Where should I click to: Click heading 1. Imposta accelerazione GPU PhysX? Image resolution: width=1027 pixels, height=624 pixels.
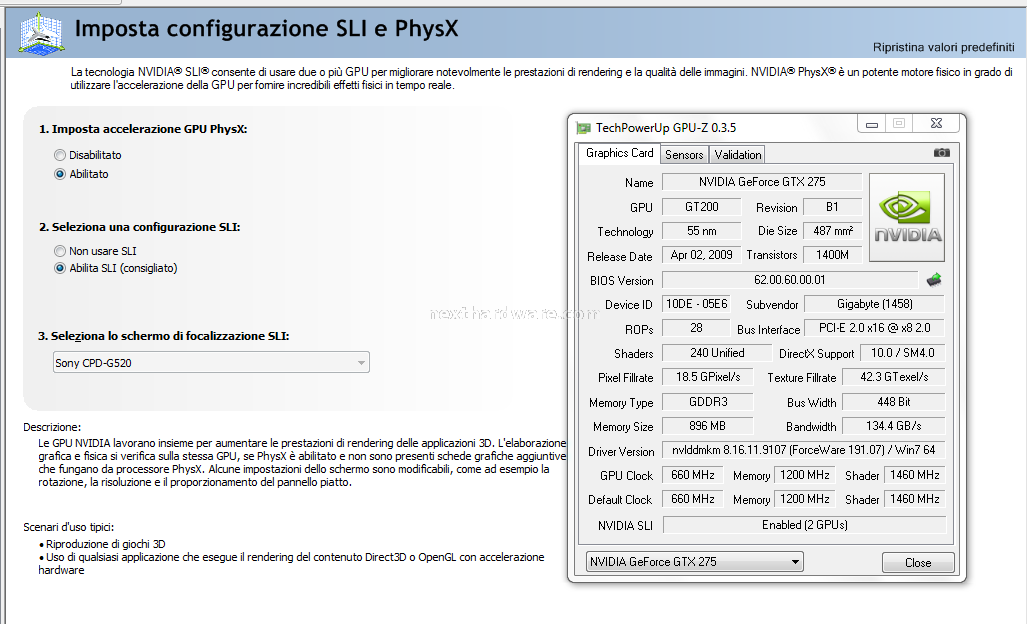(143, 129)
